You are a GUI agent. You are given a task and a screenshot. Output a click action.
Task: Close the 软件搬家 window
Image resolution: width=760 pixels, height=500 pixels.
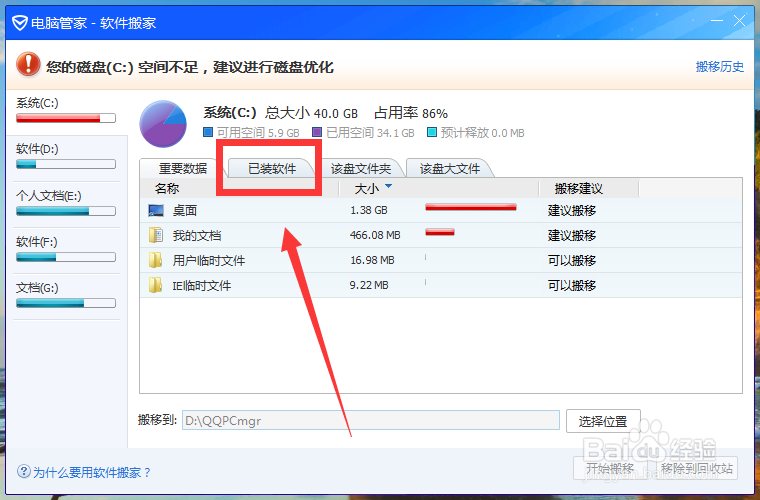click(739, 21)
